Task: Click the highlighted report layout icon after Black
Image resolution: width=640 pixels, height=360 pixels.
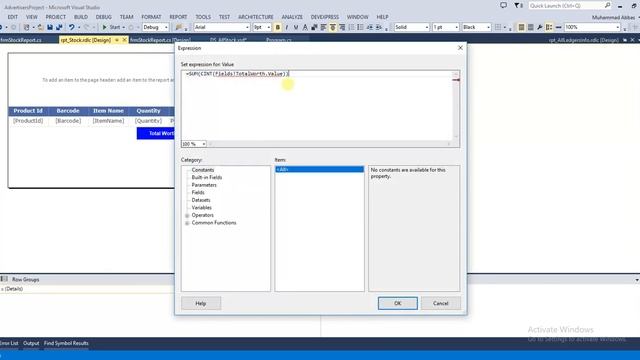Action: (521, 27)
